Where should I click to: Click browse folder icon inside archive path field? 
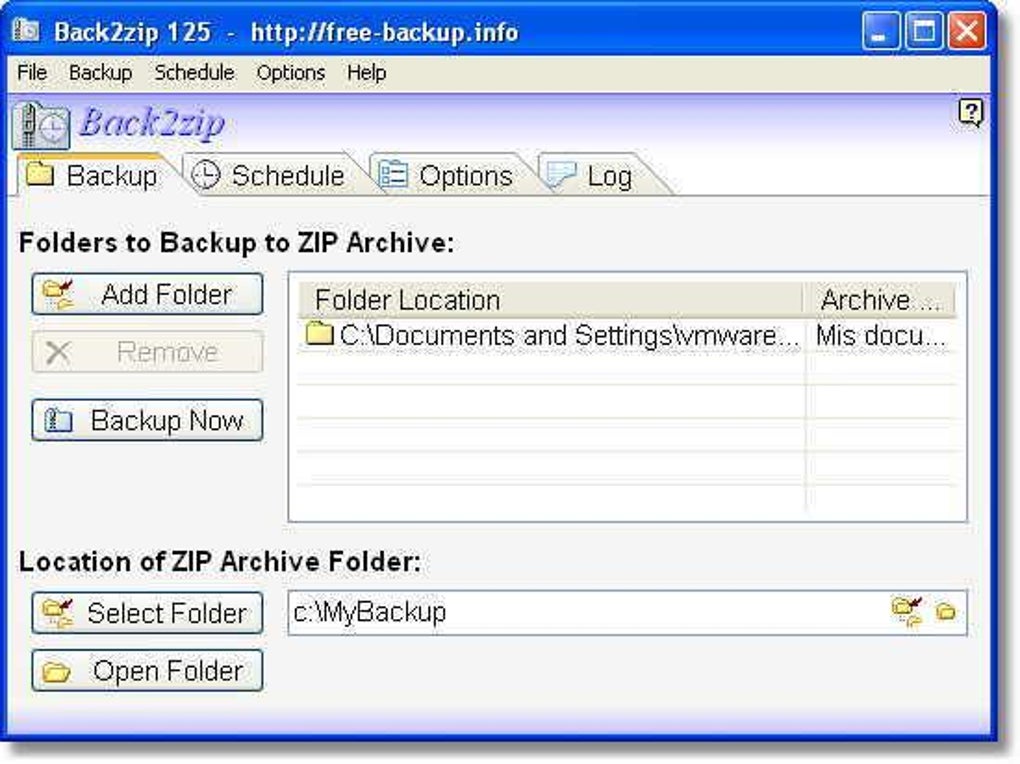(907, 612)
